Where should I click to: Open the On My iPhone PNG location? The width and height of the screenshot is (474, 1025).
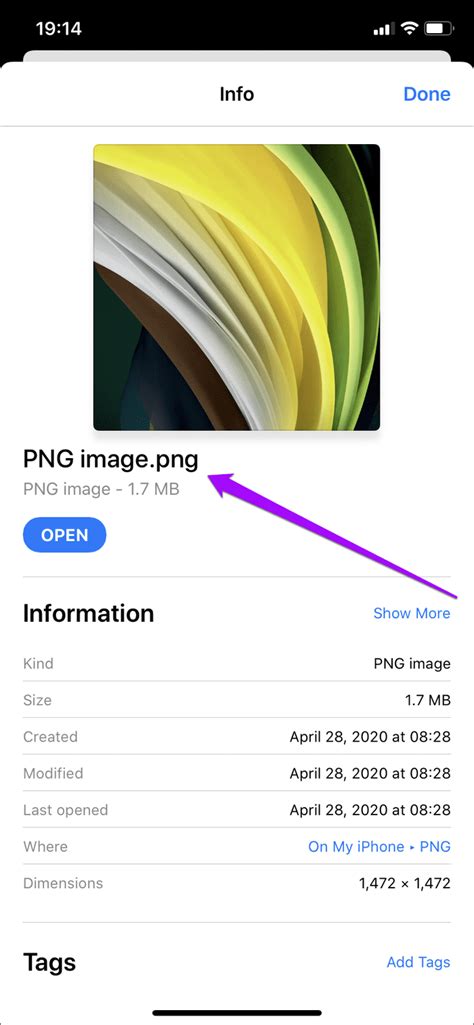(379, 847)
